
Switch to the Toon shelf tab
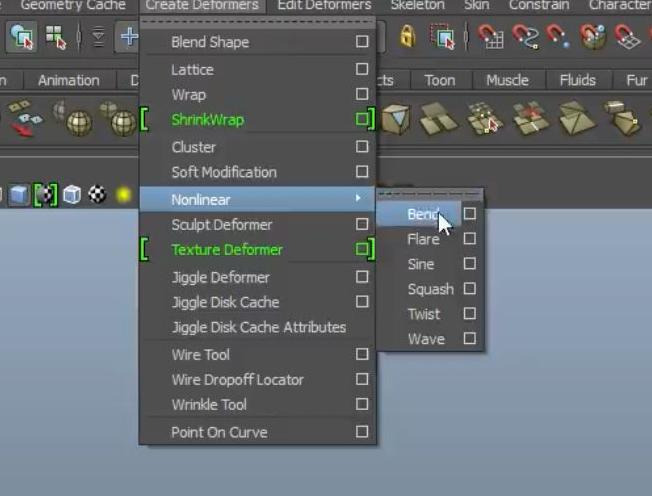coord(439,80)
